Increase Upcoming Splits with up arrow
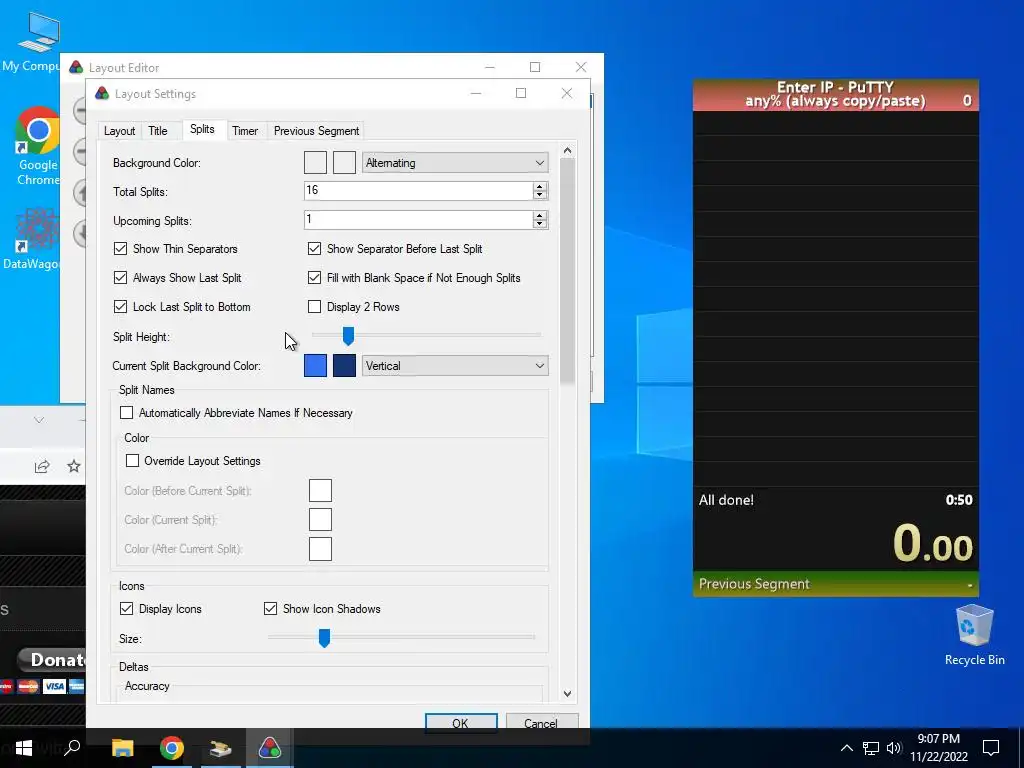This screenshot has height=768, width=1024. pos(539,216)
